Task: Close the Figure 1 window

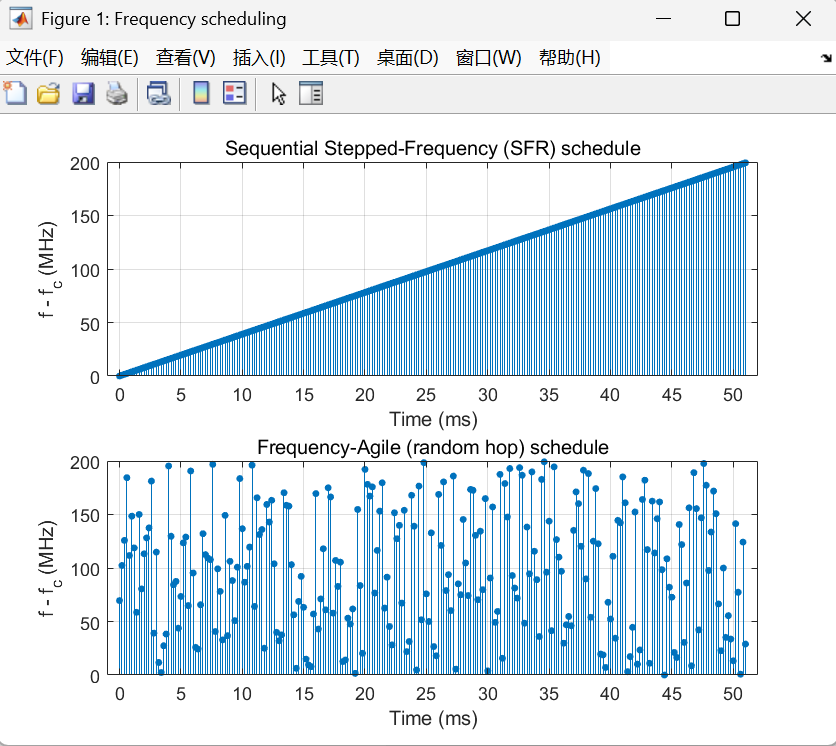Action: pos(803,19)
